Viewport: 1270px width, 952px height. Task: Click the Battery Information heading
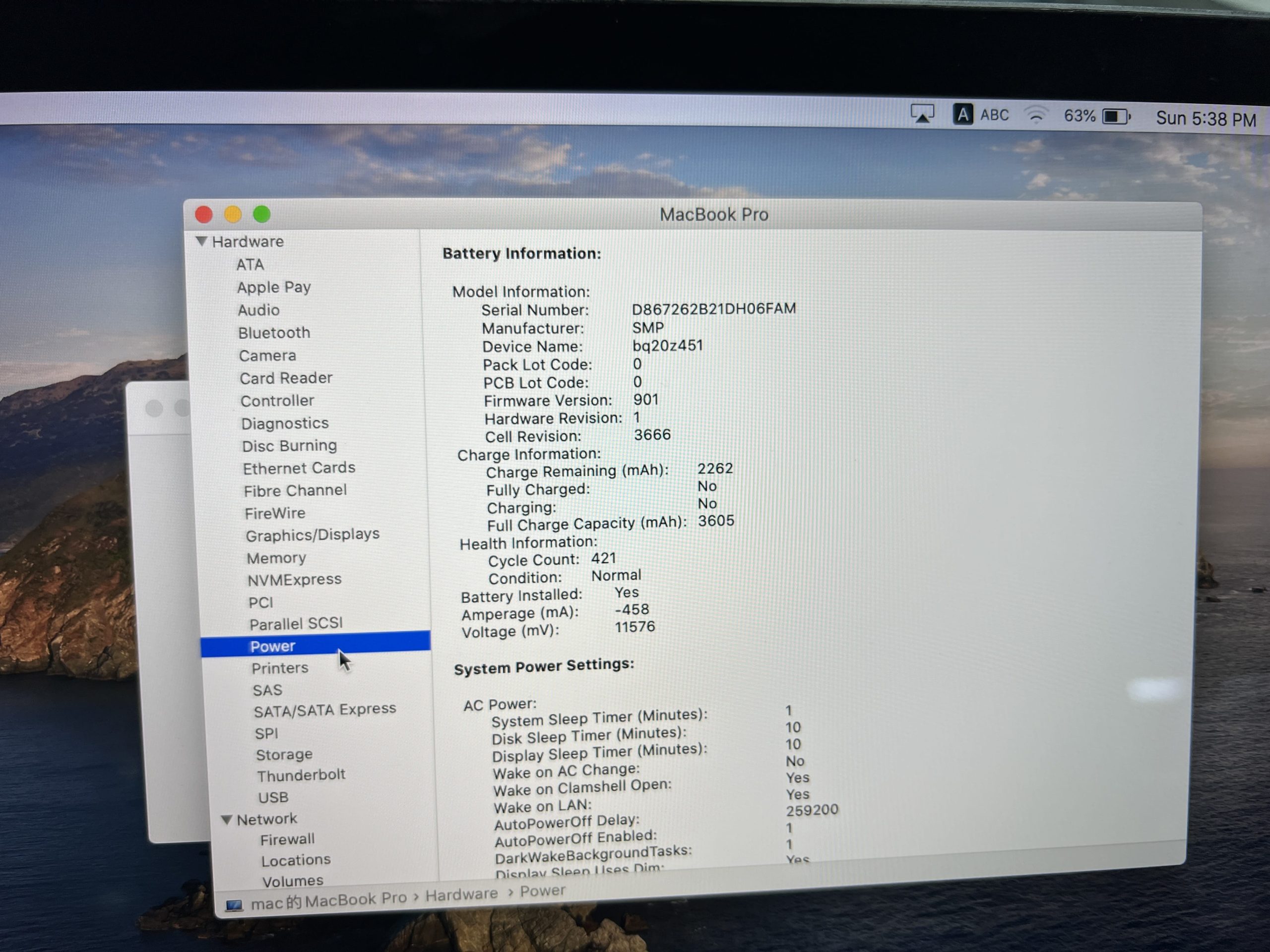coord(522,254)
